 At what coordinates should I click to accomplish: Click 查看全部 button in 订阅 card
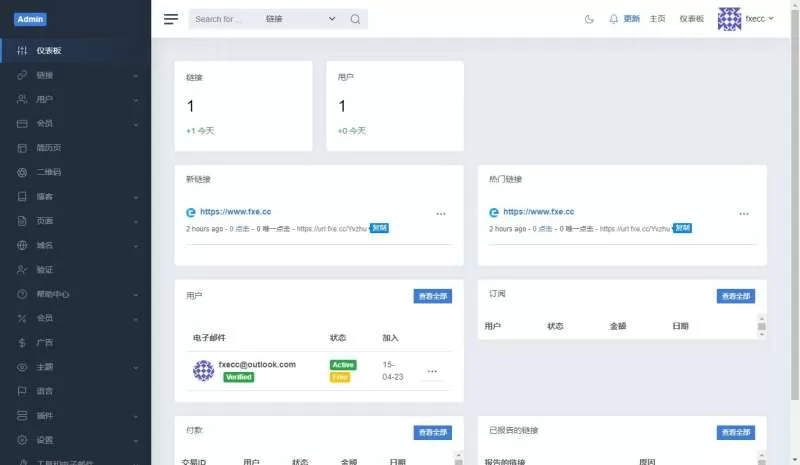[x=736, y=296]
